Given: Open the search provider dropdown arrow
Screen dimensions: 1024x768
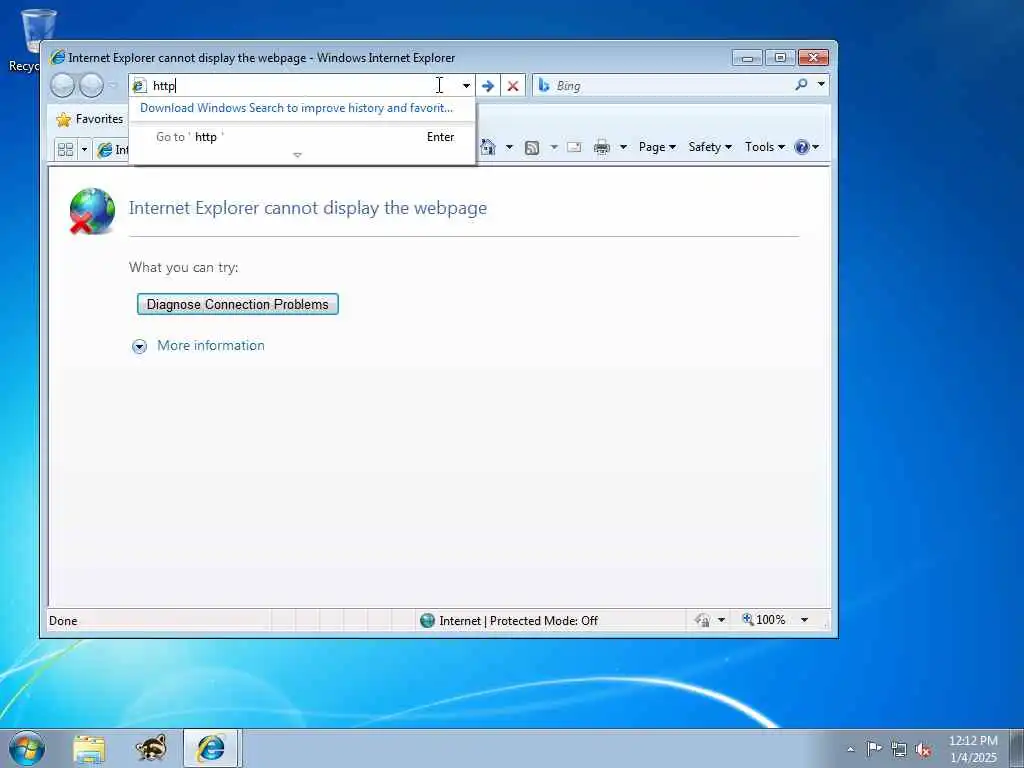Looking at the screenshot, I should [x=821, y=84].
